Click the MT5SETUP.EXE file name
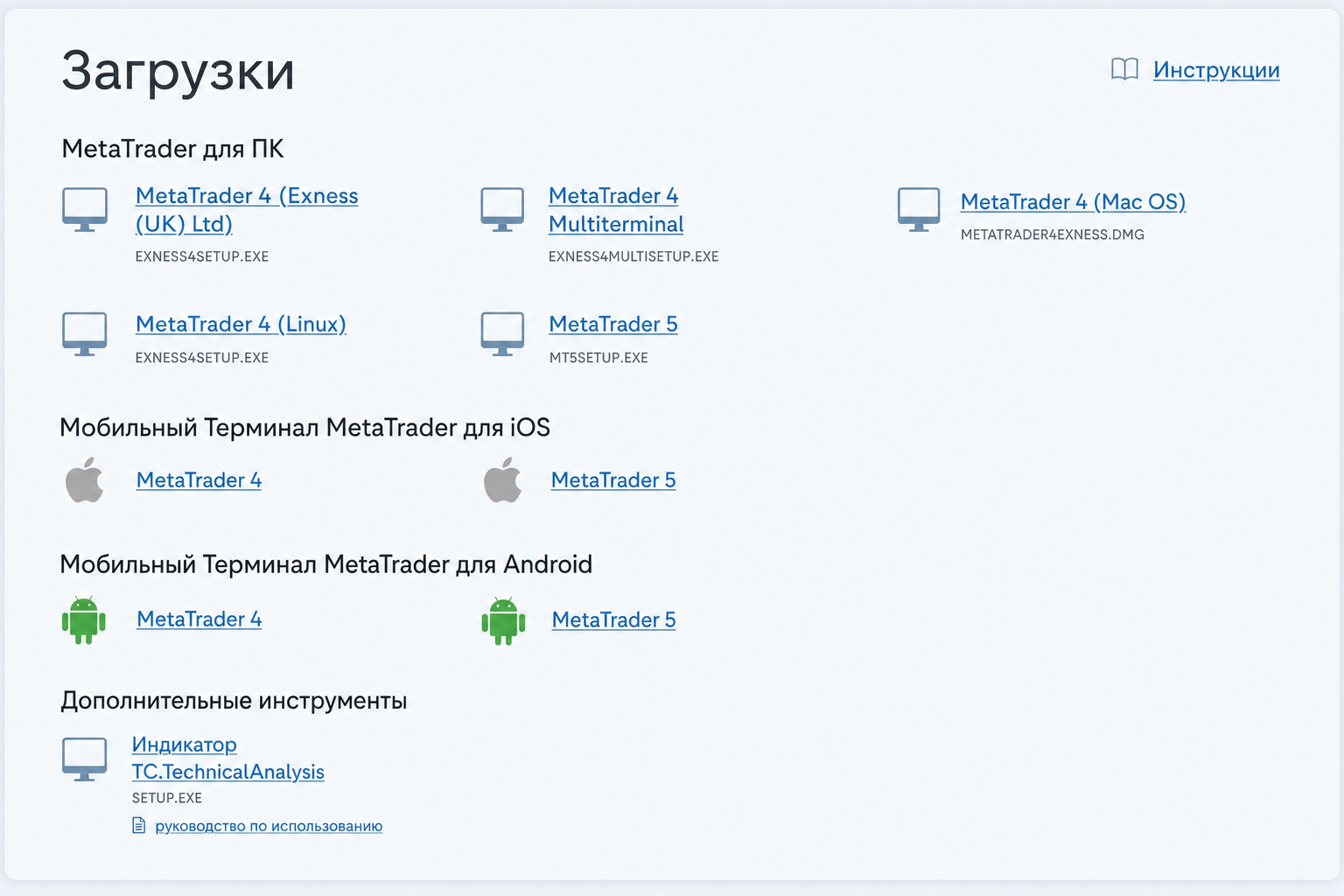This screenshot has height=896, width=1344. click(598, 358)
